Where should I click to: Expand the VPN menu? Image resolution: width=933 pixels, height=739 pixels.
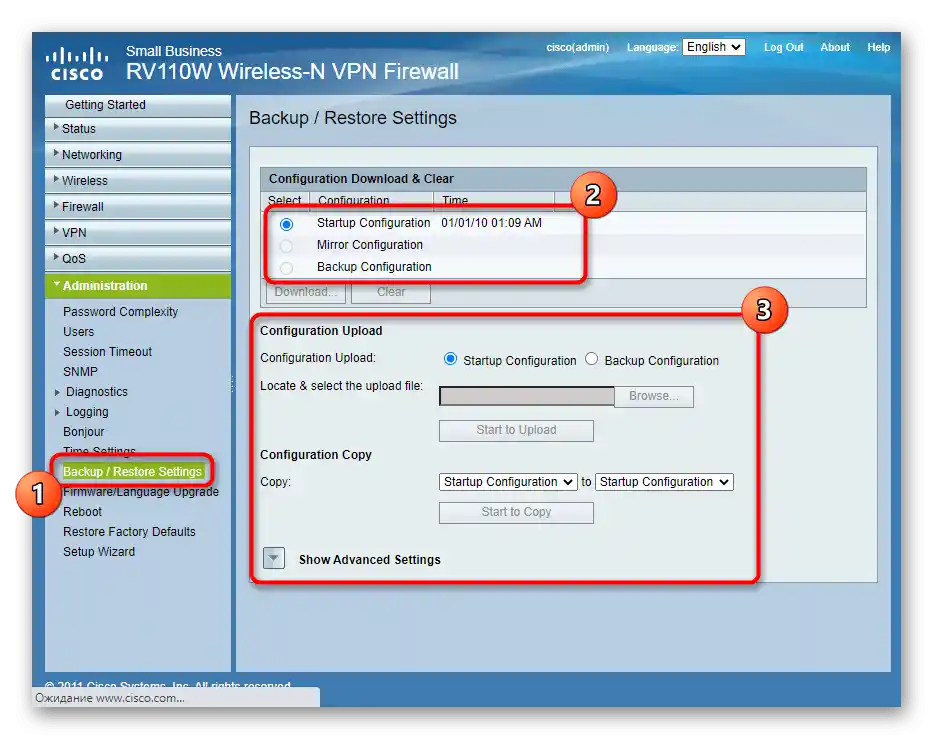click(x=137, y=233)
